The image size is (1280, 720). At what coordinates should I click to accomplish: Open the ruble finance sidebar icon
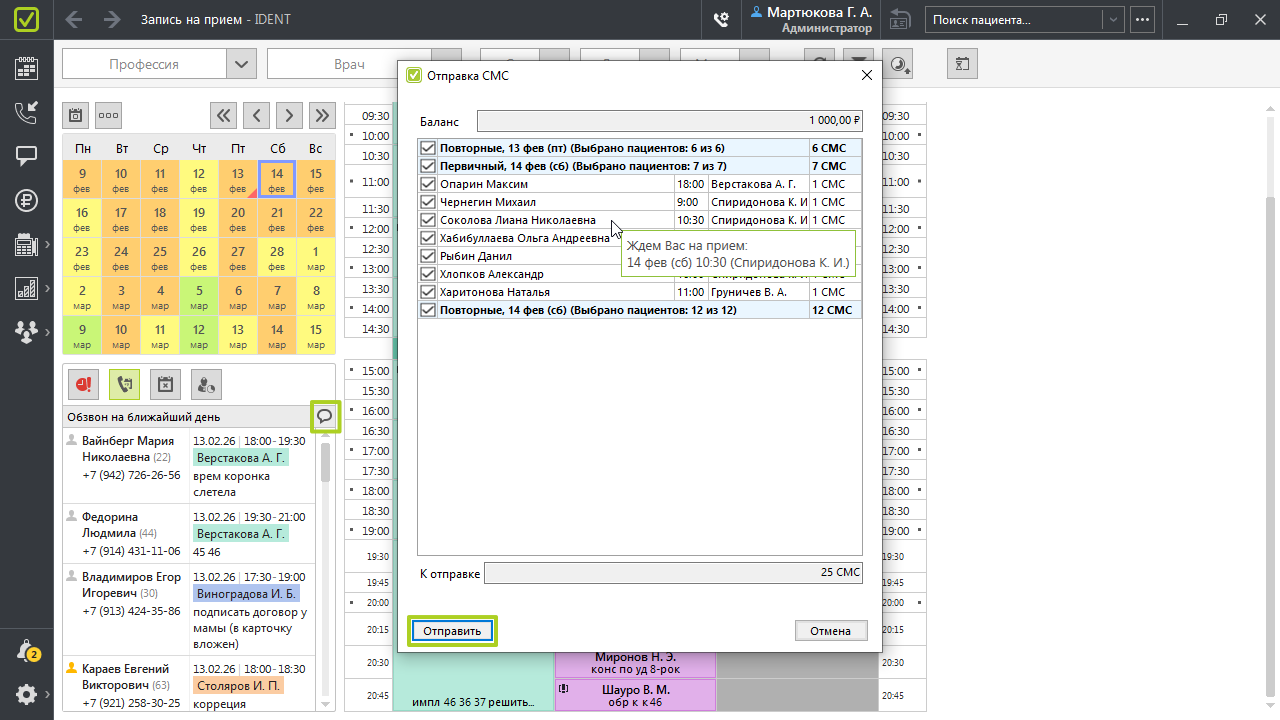click(x=26, y=200)
